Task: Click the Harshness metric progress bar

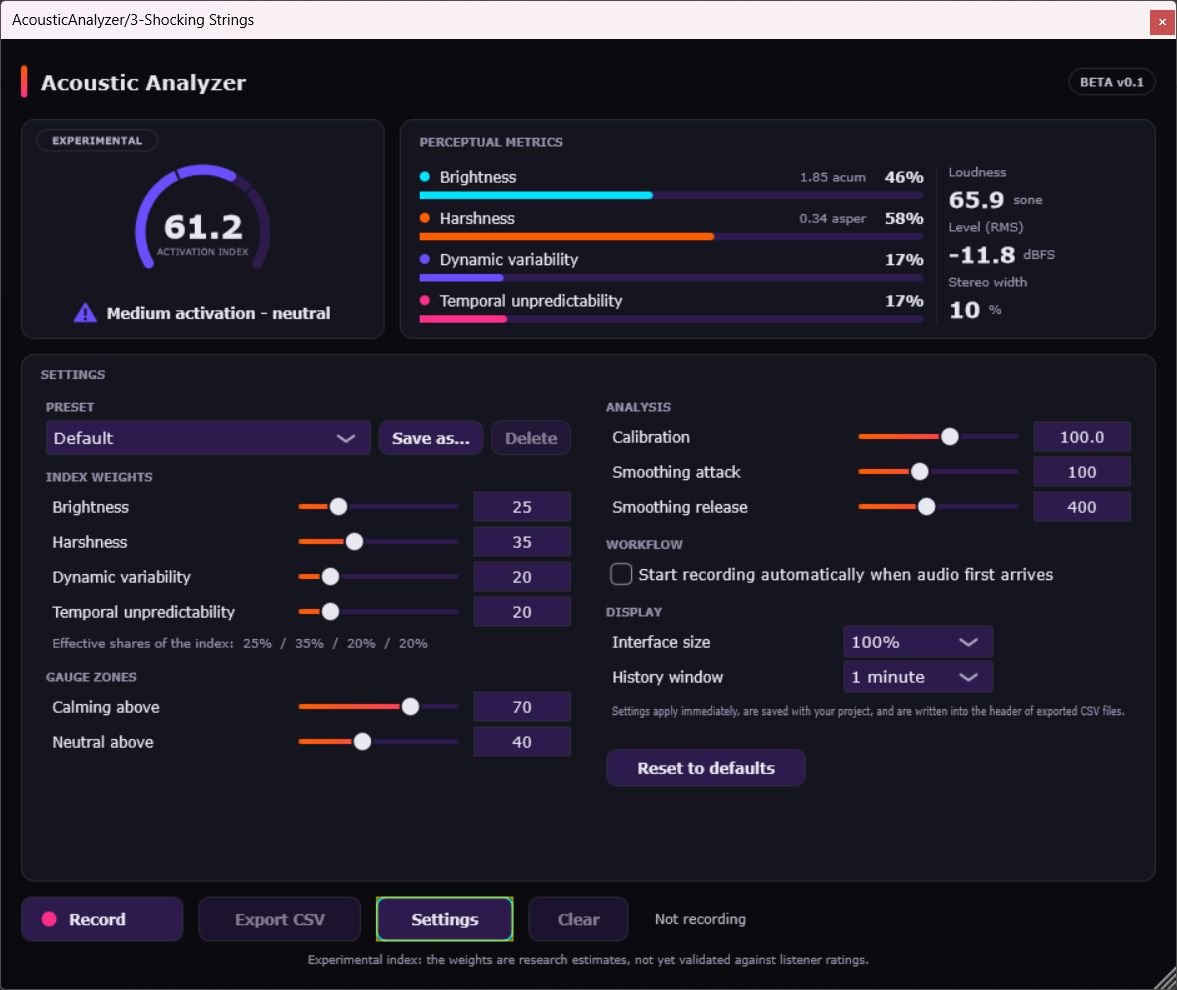Action: [671, 236]
